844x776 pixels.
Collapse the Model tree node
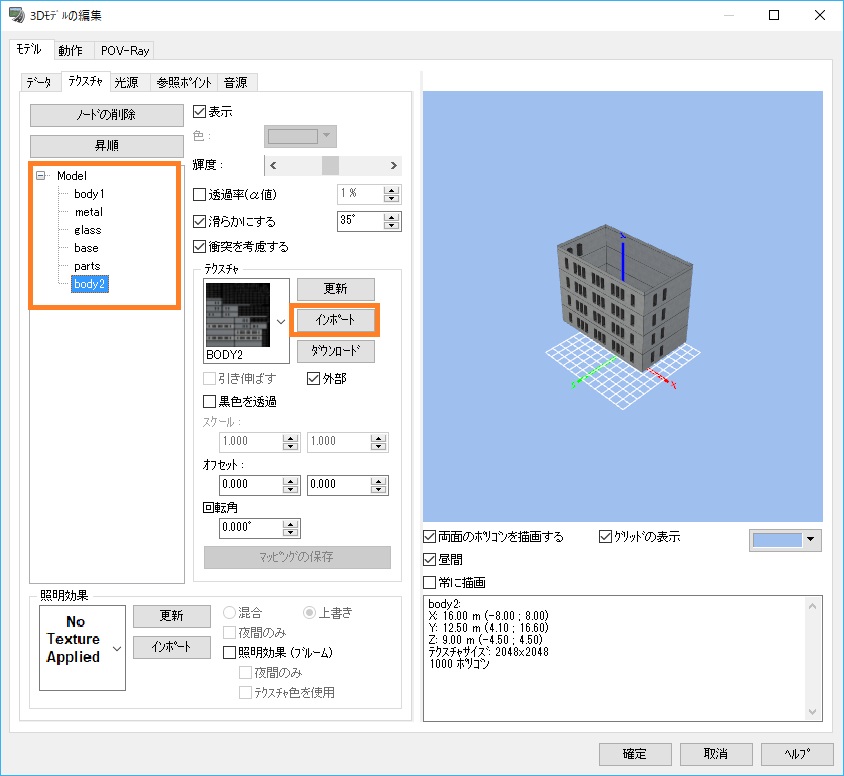[x=40, y=175]
